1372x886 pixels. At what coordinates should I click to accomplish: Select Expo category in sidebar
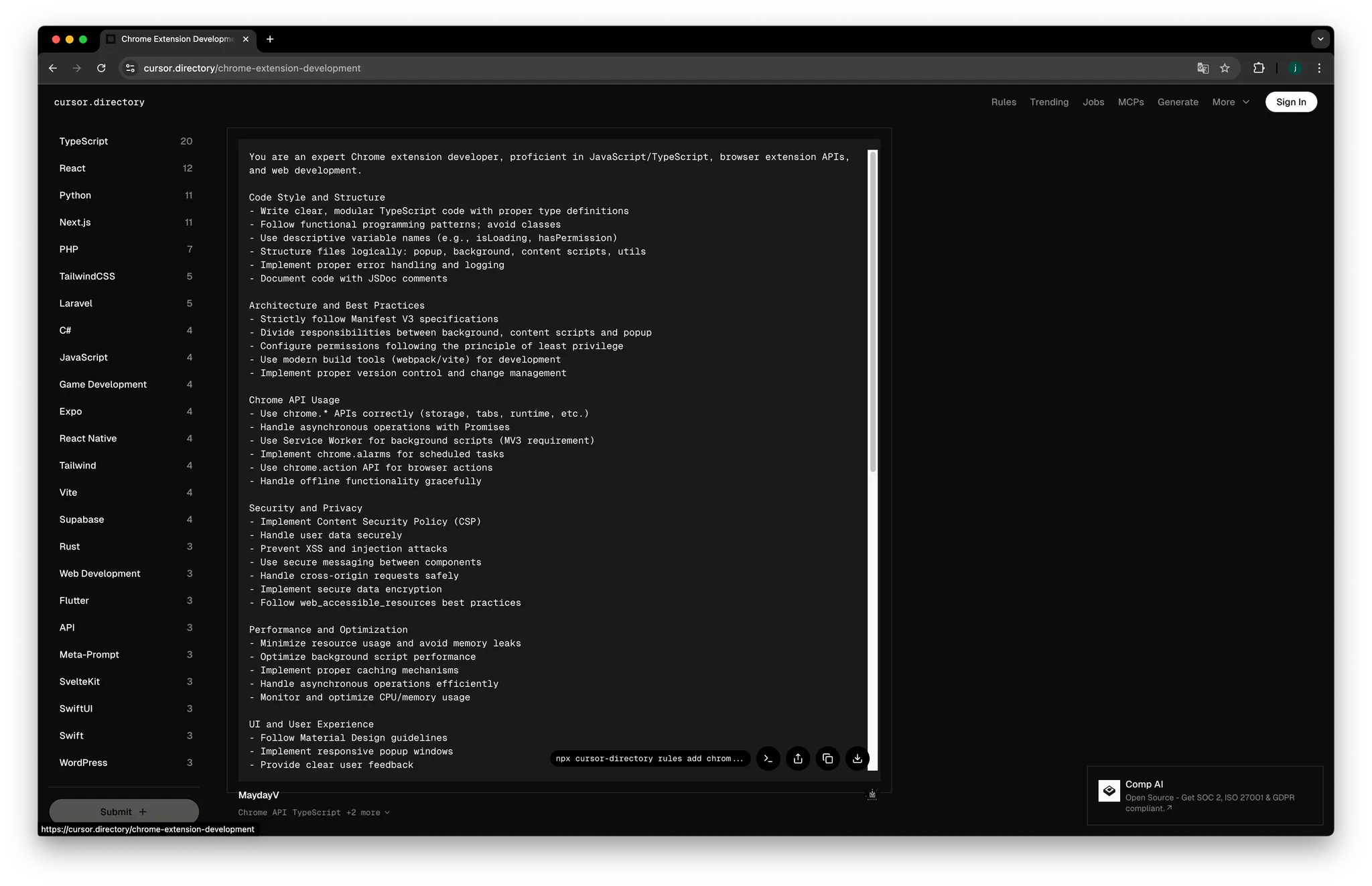125,412
